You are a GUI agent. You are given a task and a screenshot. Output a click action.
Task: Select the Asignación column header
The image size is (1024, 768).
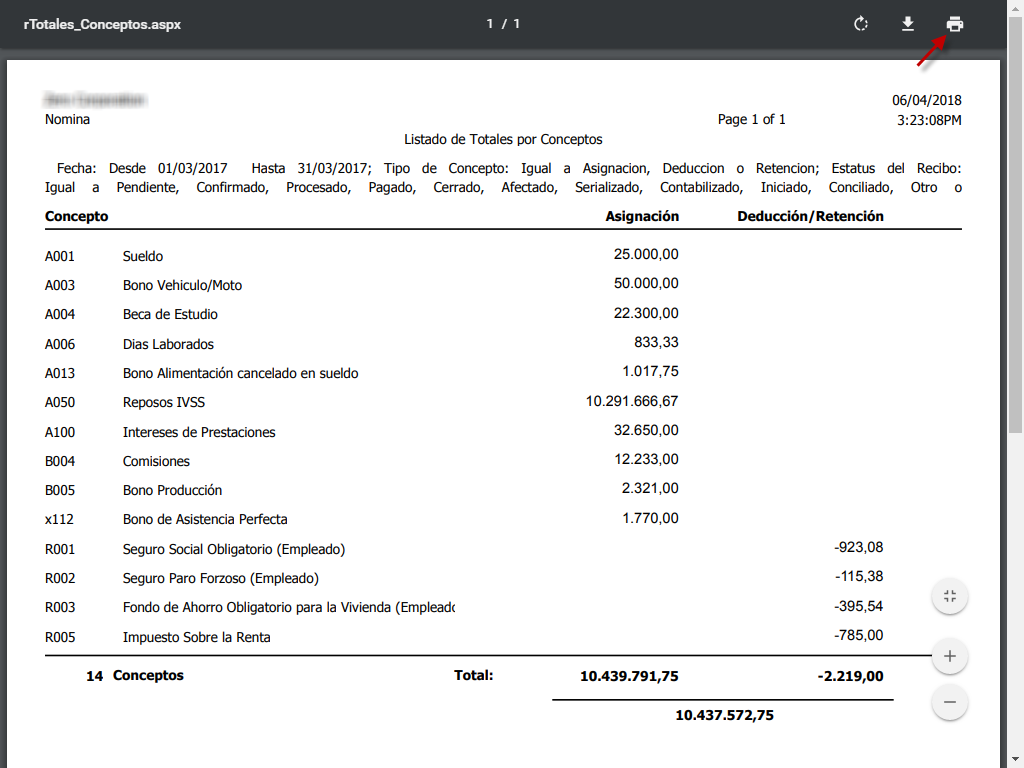coord(642,216)
